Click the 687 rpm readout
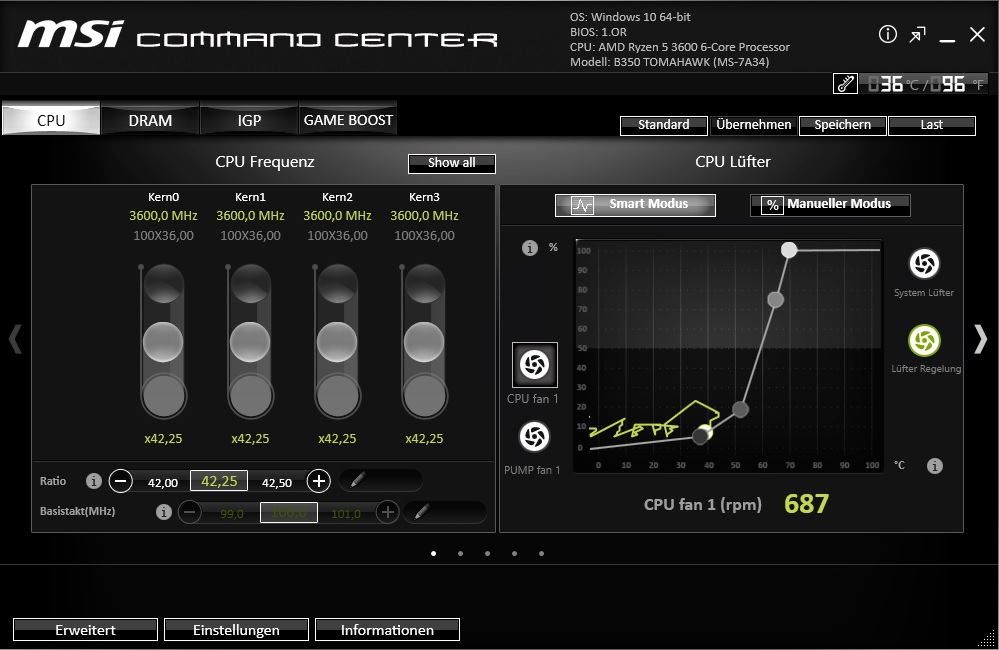Viewport: 999px width, 650px height. [806, 504]
